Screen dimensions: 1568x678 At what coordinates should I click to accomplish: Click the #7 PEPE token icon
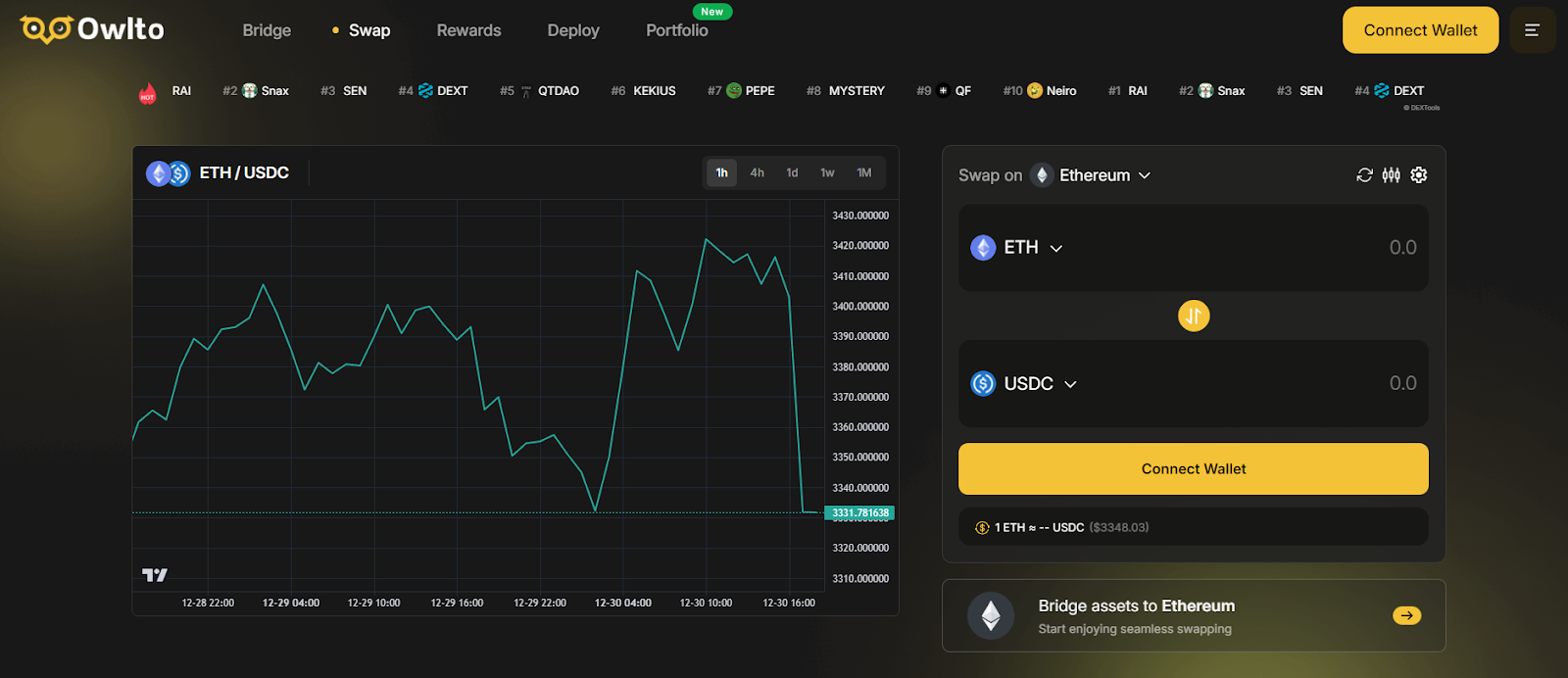pos(734,91)
